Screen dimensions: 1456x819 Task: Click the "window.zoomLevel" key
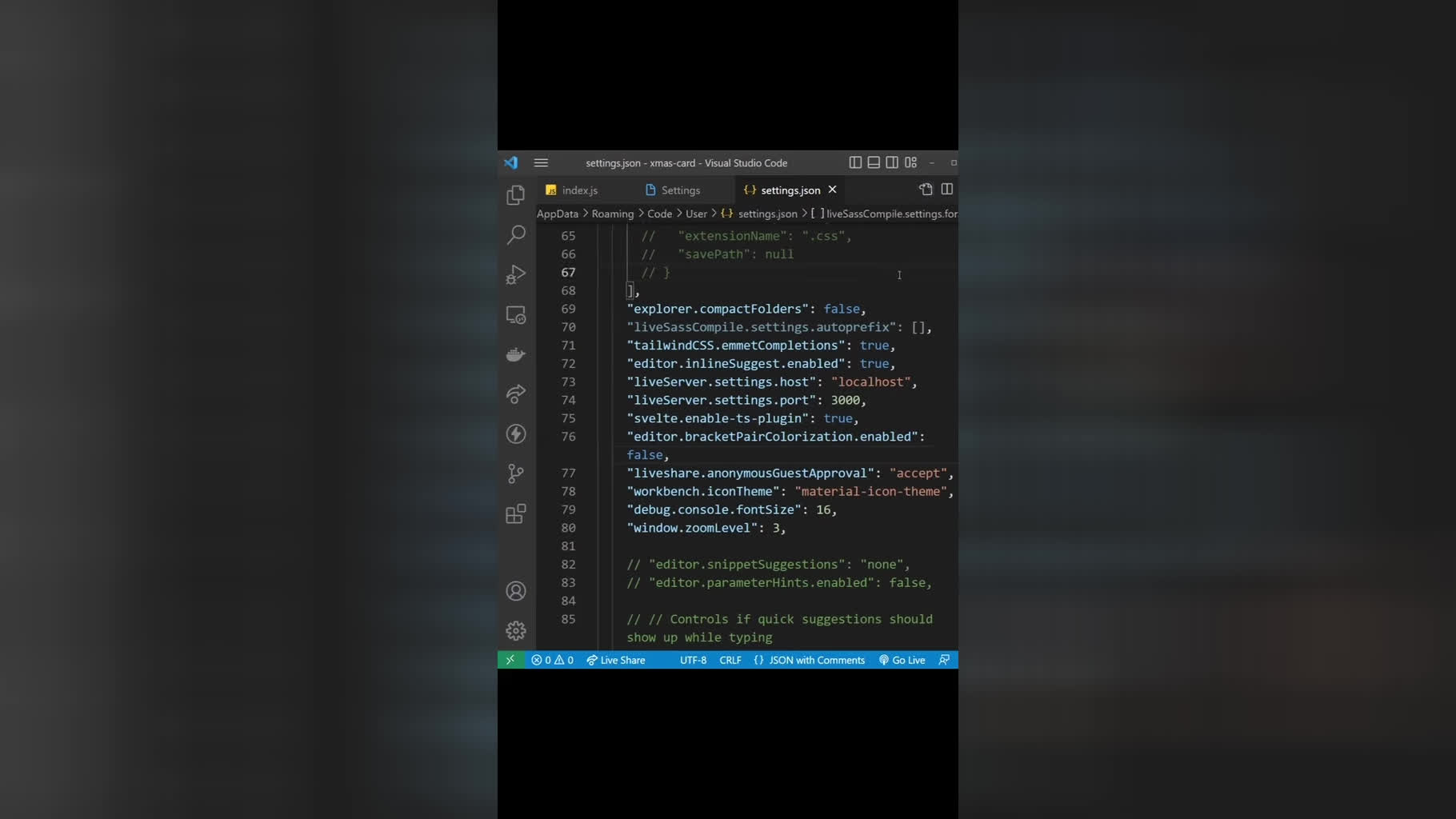(x=691, y=528)
